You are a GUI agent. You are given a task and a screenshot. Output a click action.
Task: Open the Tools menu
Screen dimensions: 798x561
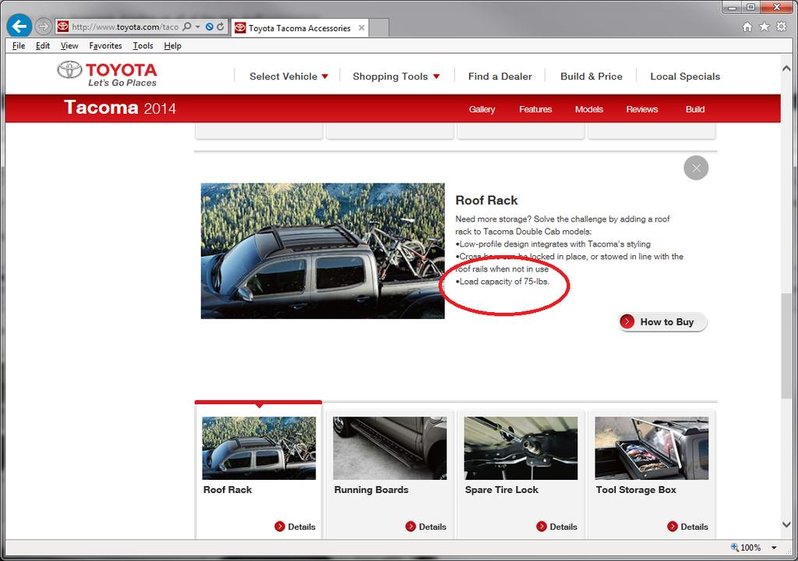[x=143, y=46]
